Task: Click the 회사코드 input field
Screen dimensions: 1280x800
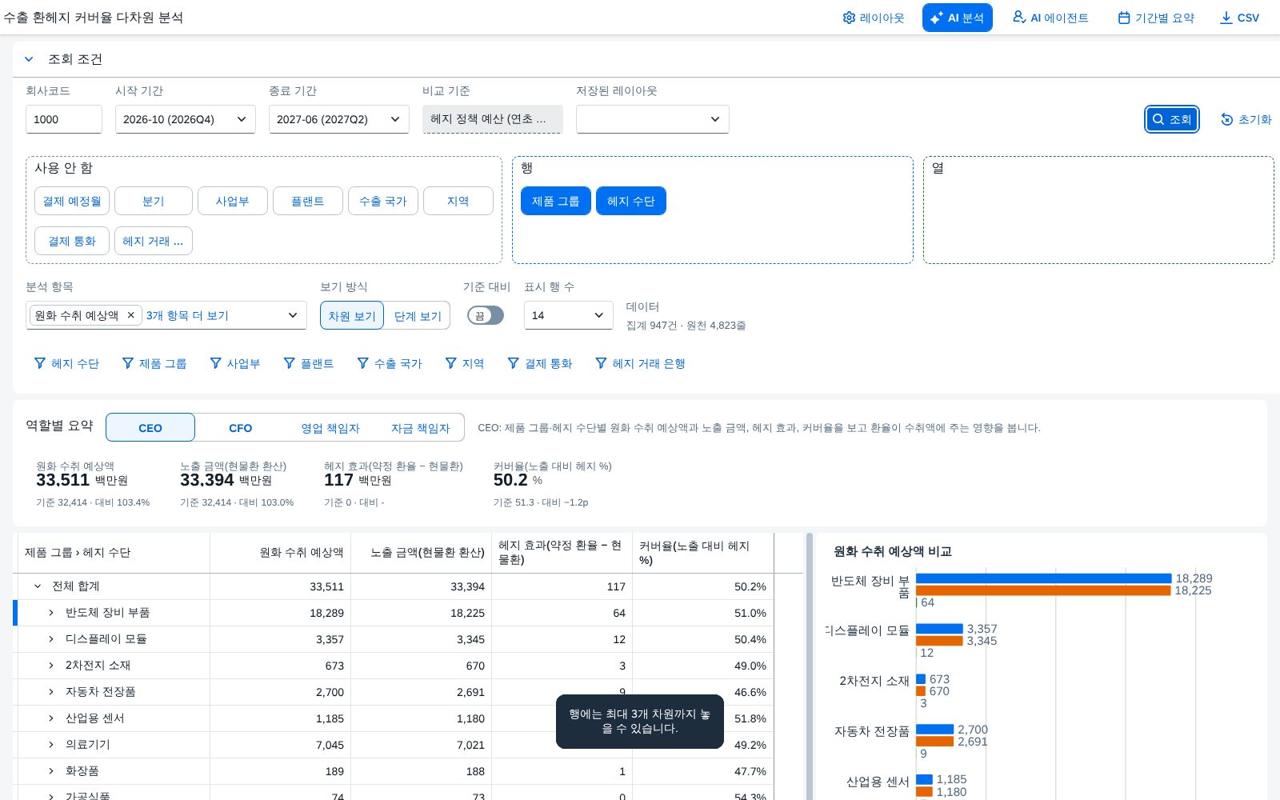Action: 64,119
